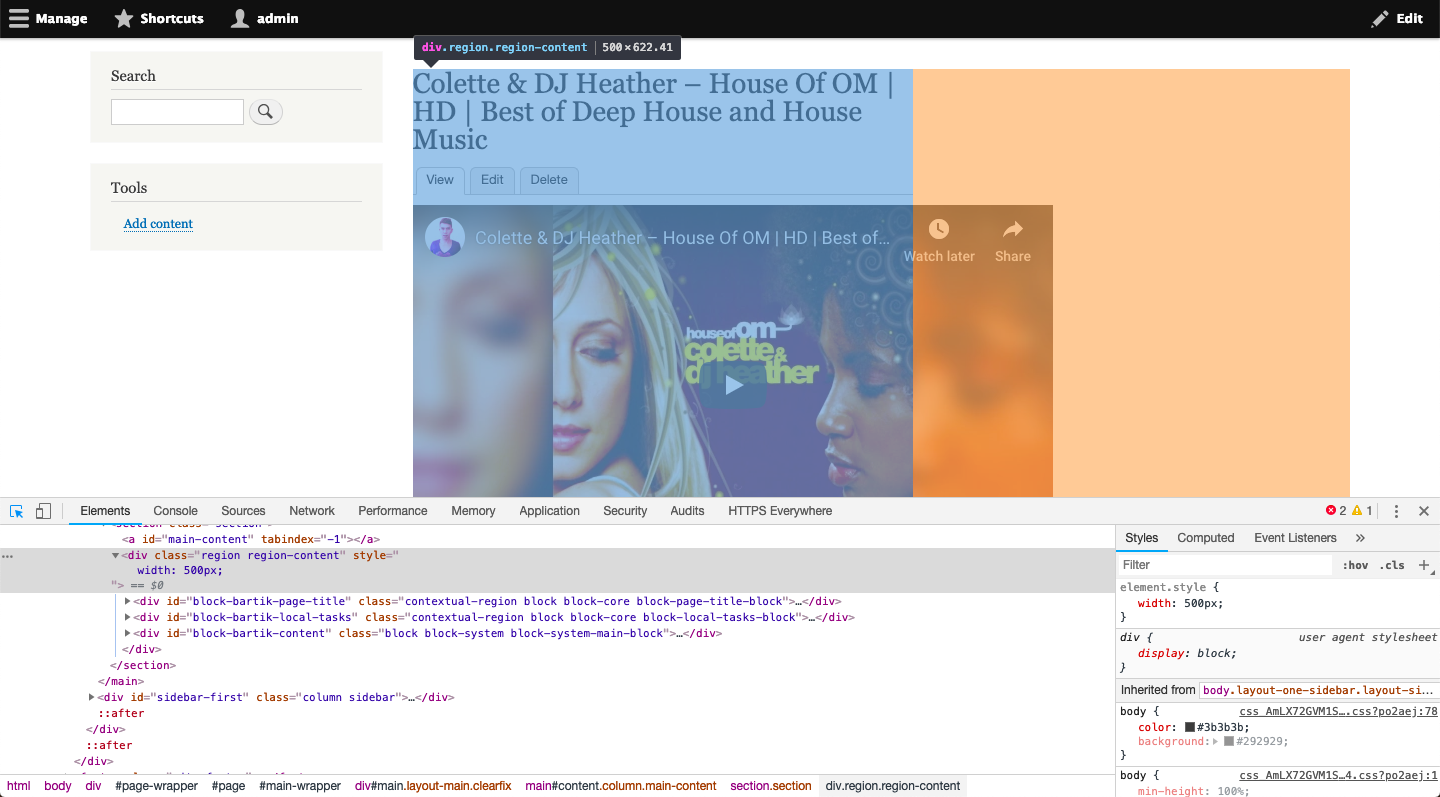
Task: Switch to the Memory tab
Action: tap(473, 511)
